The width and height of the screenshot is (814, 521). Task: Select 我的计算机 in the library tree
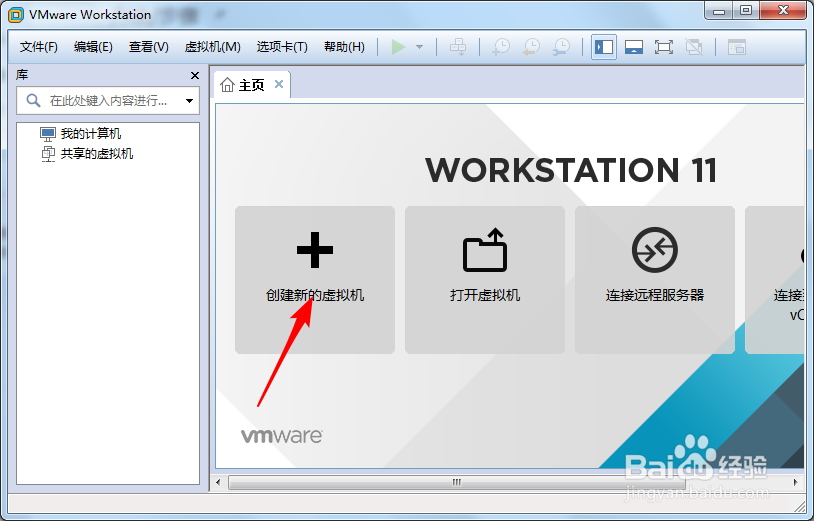pos(80,134)
